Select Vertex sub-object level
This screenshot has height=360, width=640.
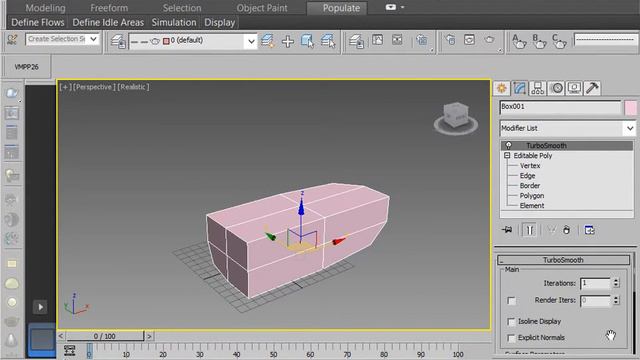pyautogui.click(x=530, y=166)
